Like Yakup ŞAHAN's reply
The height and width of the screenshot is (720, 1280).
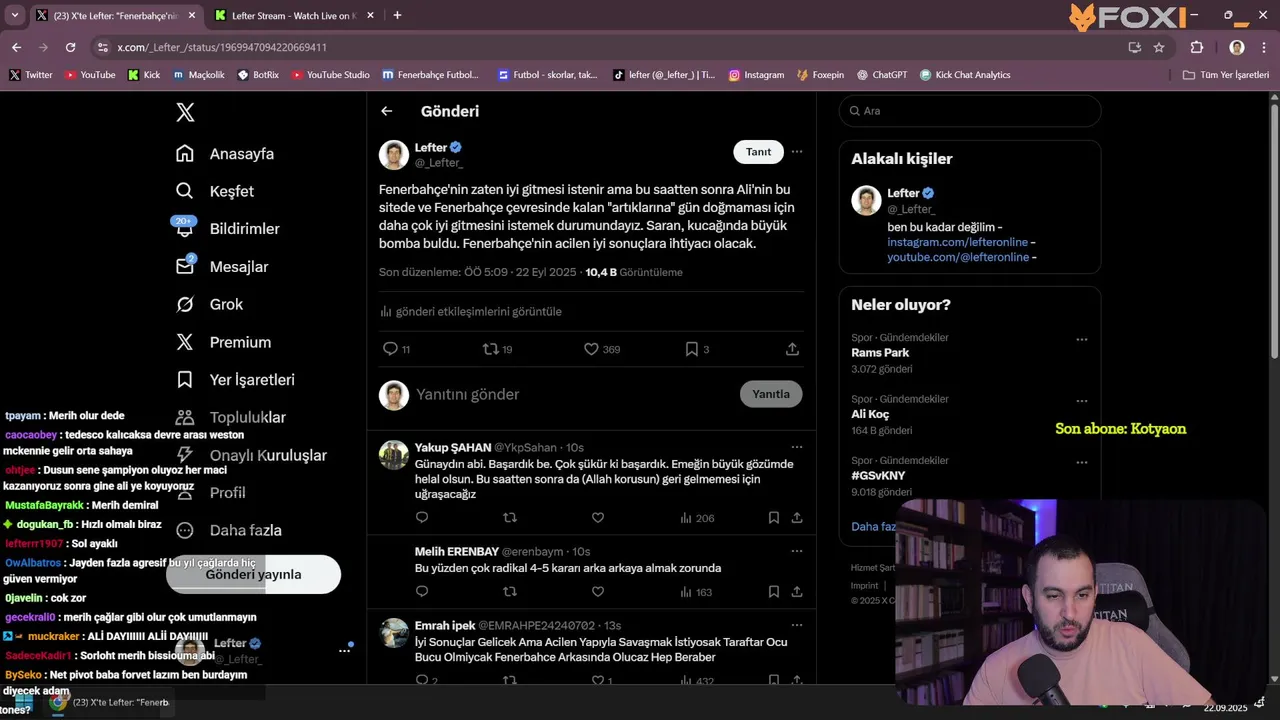[x=598, y=518]
